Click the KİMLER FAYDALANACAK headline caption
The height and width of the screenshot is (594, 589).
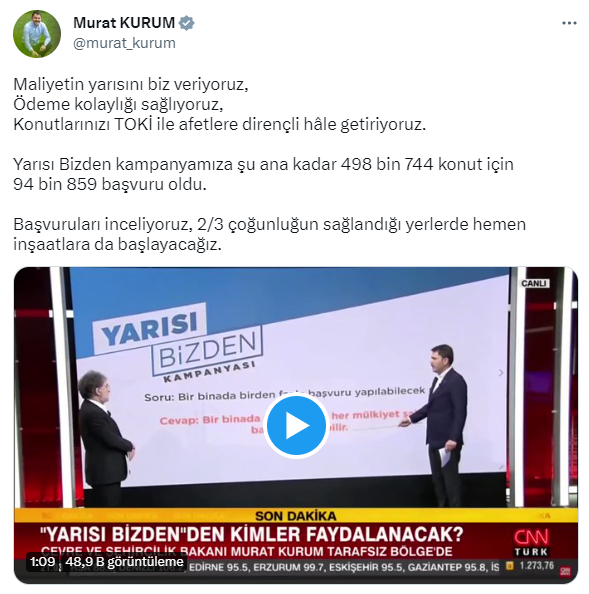click(252, 535)
